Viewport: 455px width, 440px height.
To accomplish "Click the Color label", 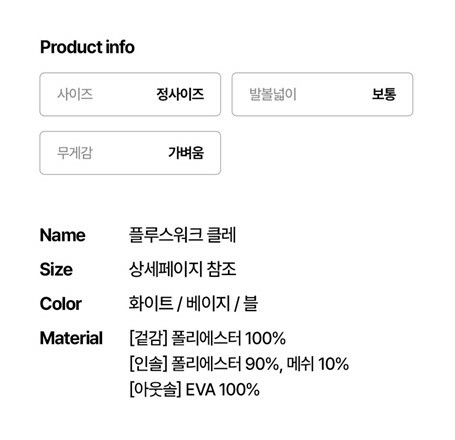I will click(x=61, y=304).
